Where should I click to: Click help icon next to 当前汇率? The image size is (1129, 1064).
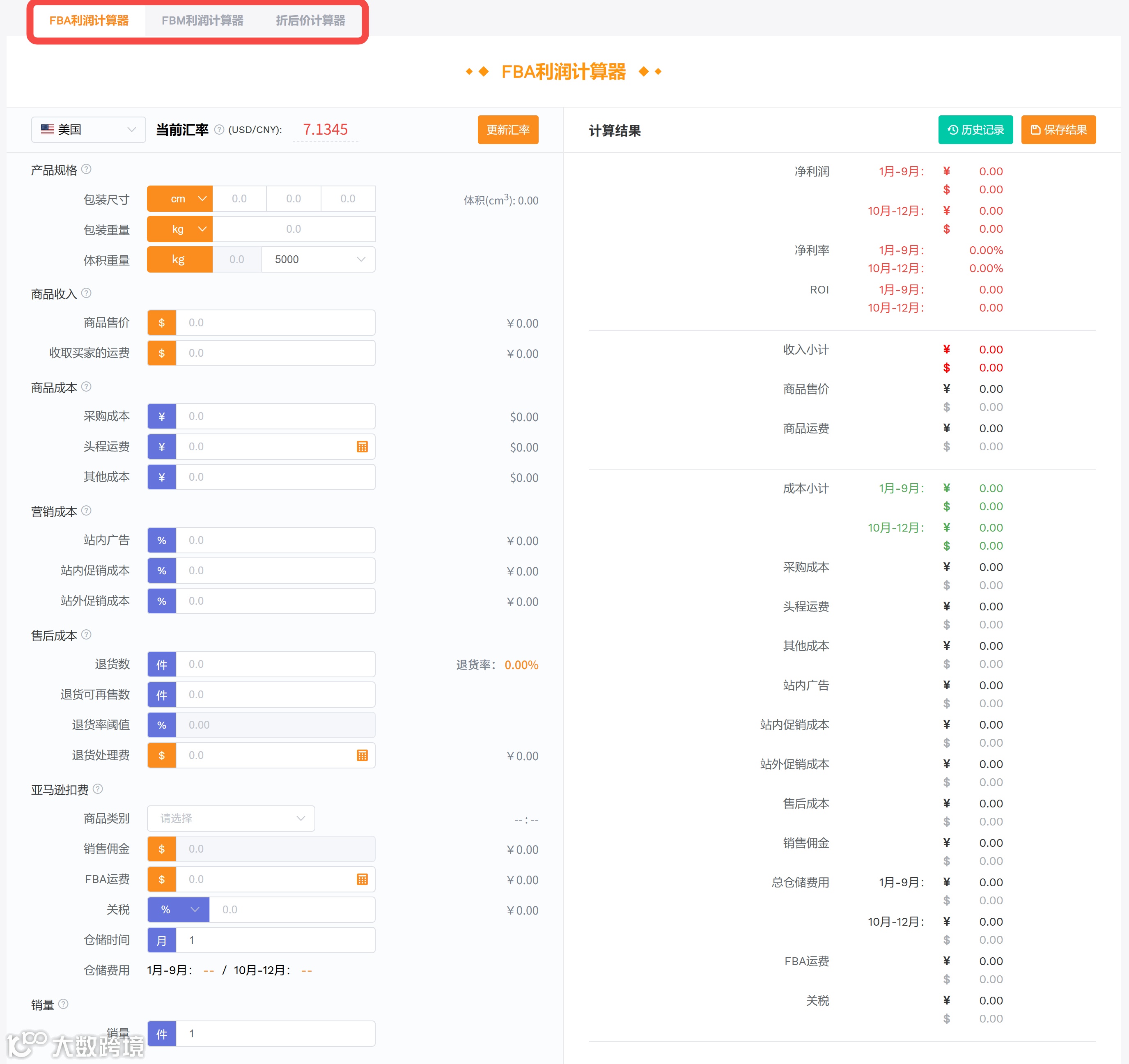point(219,129)
